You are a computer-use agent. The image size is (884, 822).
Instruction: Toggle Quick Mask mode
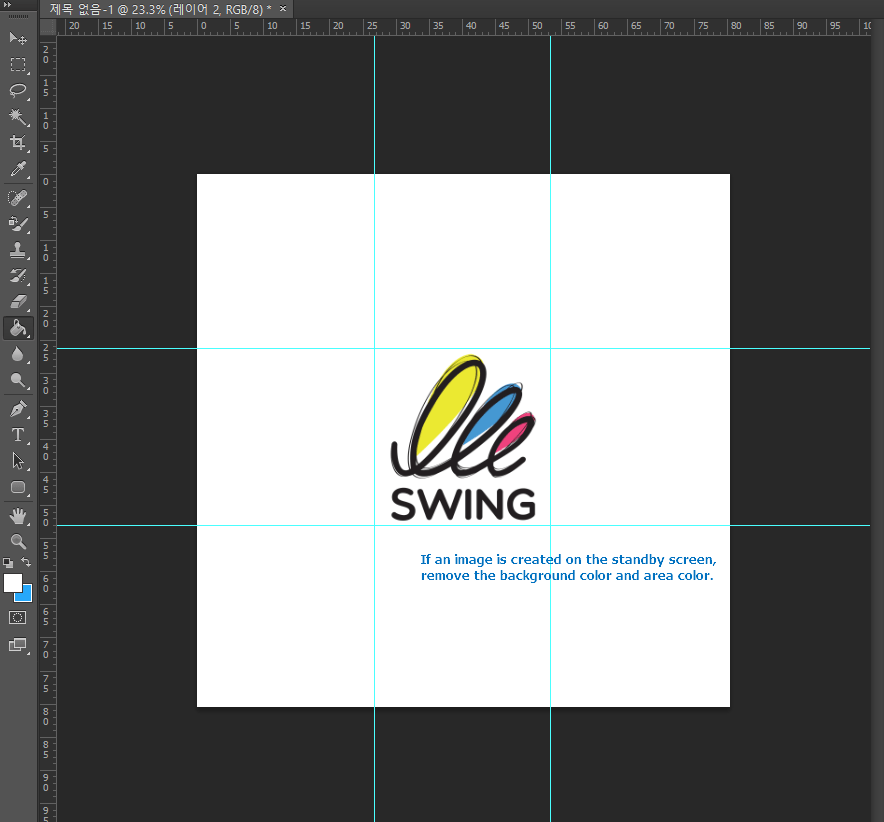pos(18,617)
